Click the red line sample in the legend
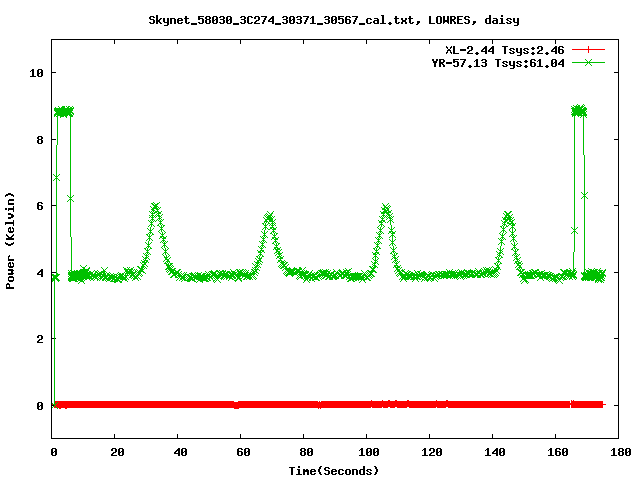This screenshot has width=640, height=480. click(x=588, y=50)
